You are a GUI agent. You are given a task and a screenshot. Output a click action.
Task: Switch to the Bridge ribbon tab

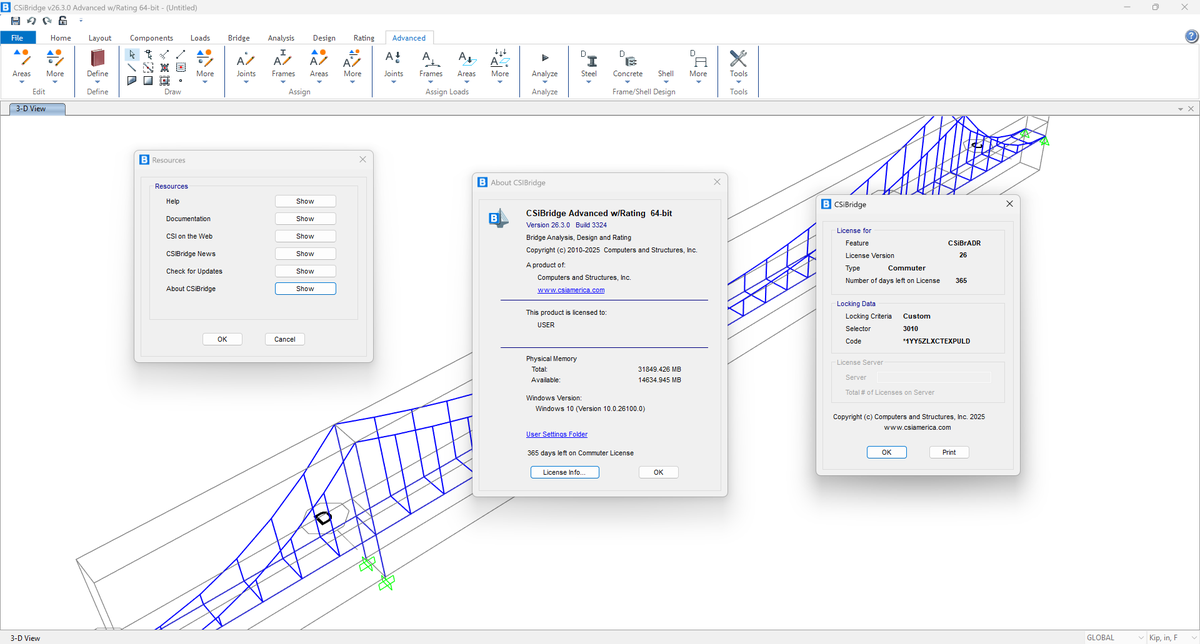(239, 38)
